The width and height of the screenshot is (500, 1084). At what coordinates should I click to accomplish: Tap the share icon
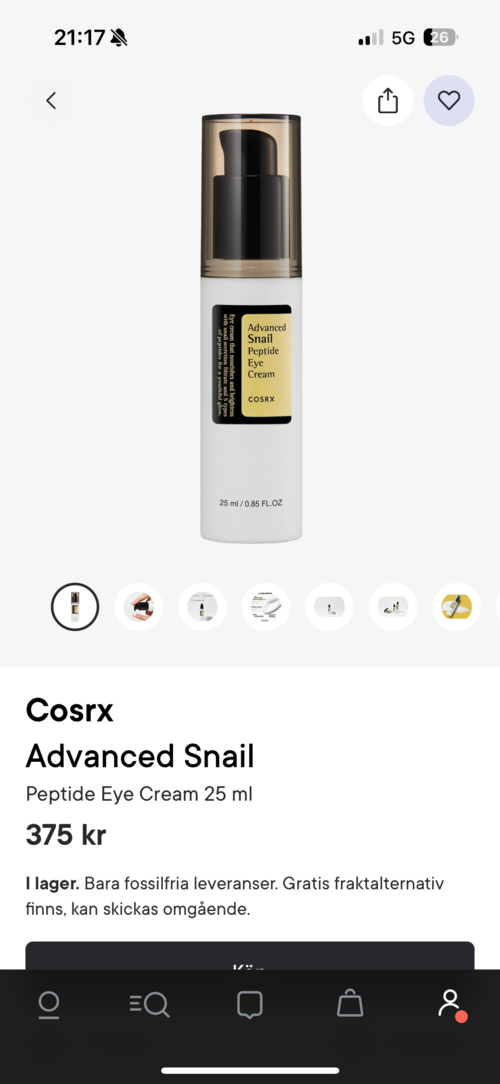click(388, 101)
